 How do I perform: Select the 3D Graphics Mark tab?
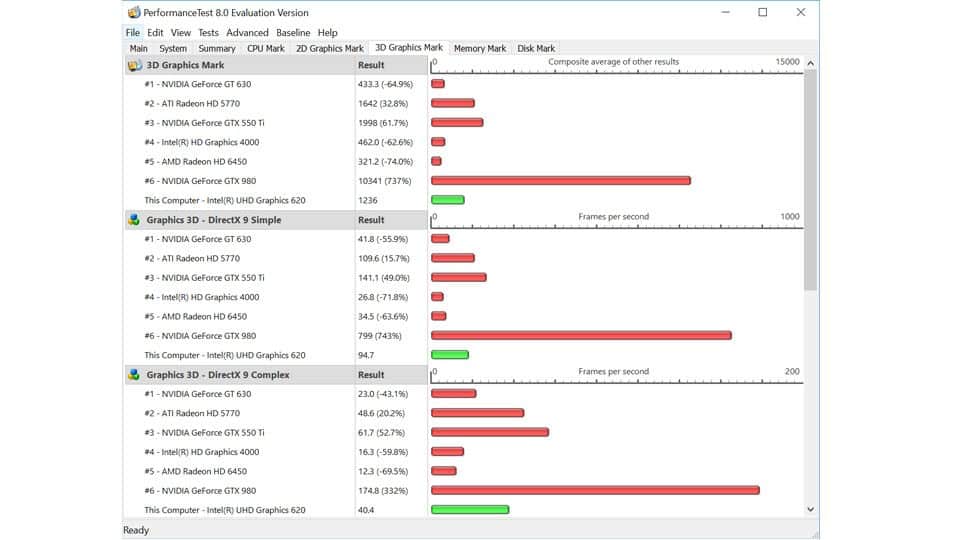click(x=409, y=47)
